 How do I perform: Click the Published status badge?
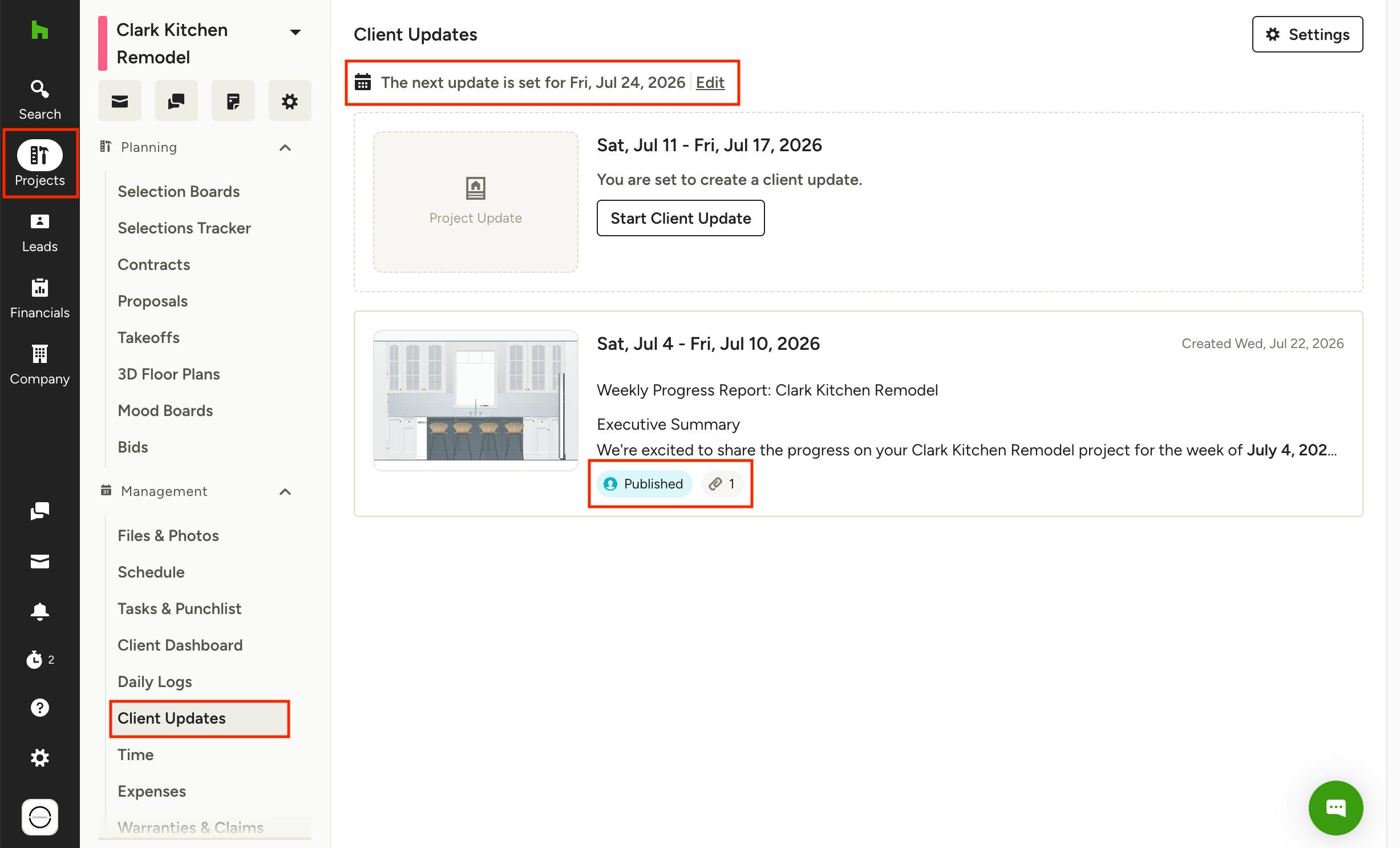click(x=644, y=484)
